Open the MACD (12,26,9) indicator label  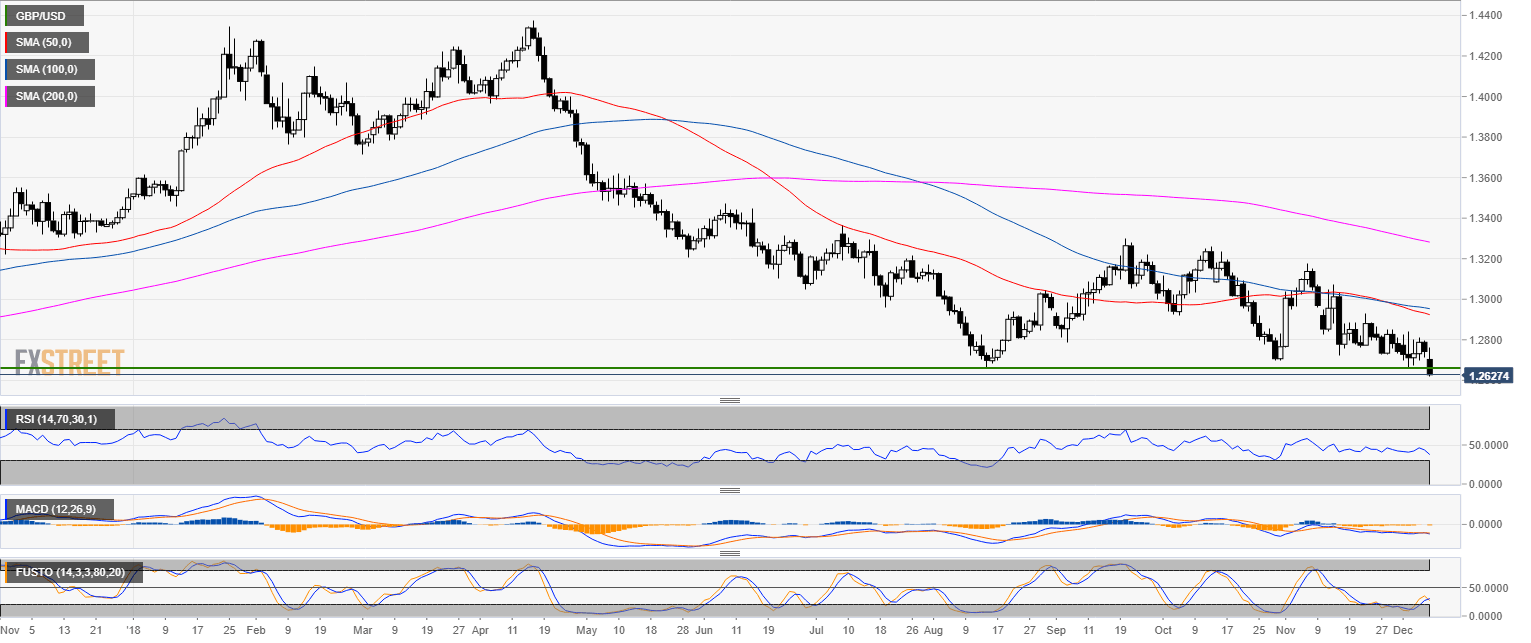point(57,510)
